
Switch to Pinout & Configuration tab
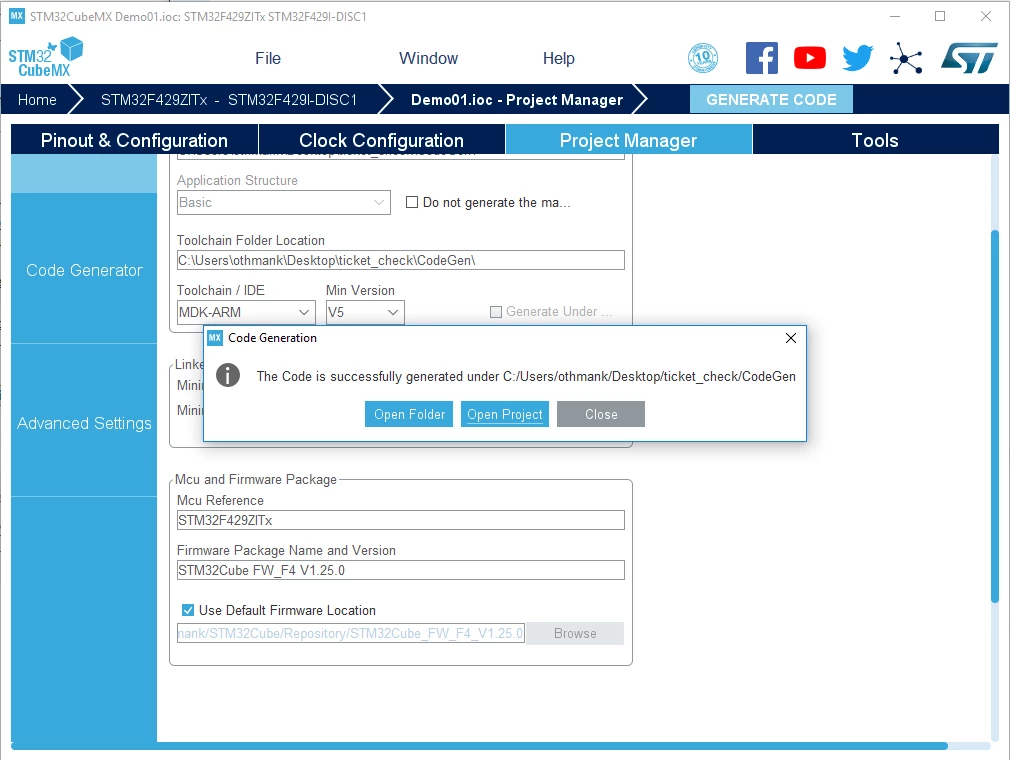click(135, 140)
